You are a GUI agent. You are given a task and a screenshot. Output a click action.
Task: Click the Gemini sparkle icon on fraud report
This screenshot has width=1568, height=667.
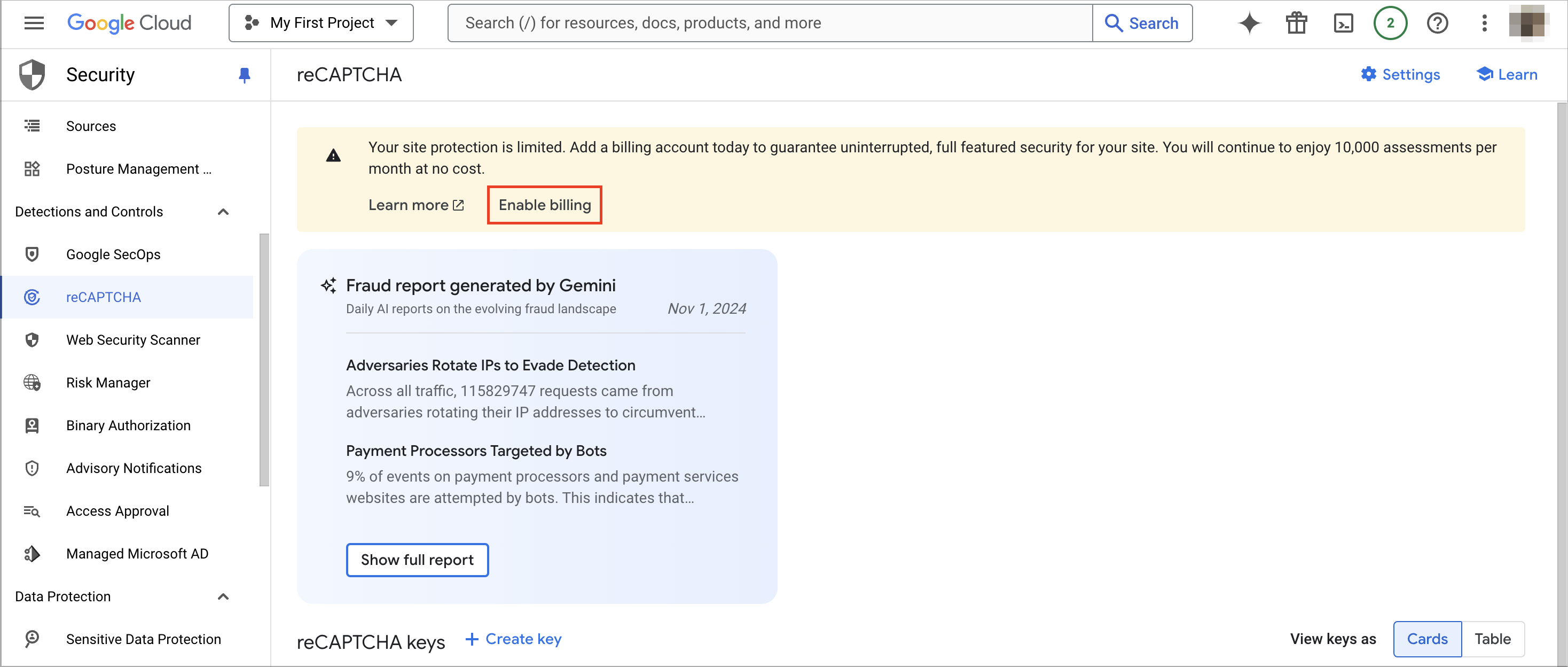coord(328,285)
